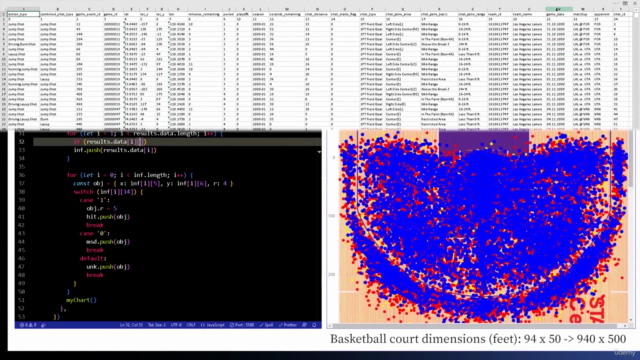Viewport: 640px width, 360px height.
Task: Open the Tab Size: 2 indentation selector
Action: [x=157, y=325]
